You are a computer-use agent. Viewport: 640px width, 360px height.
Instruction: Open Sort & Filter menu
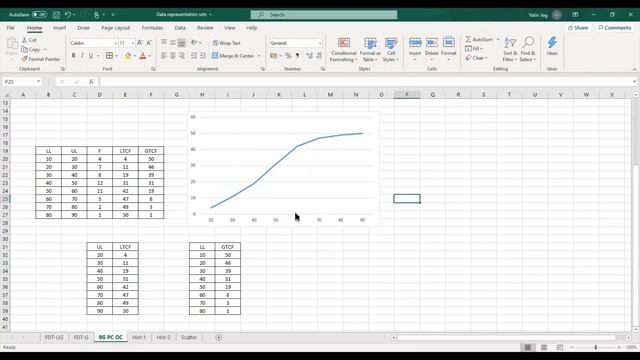tap(510, 49)
